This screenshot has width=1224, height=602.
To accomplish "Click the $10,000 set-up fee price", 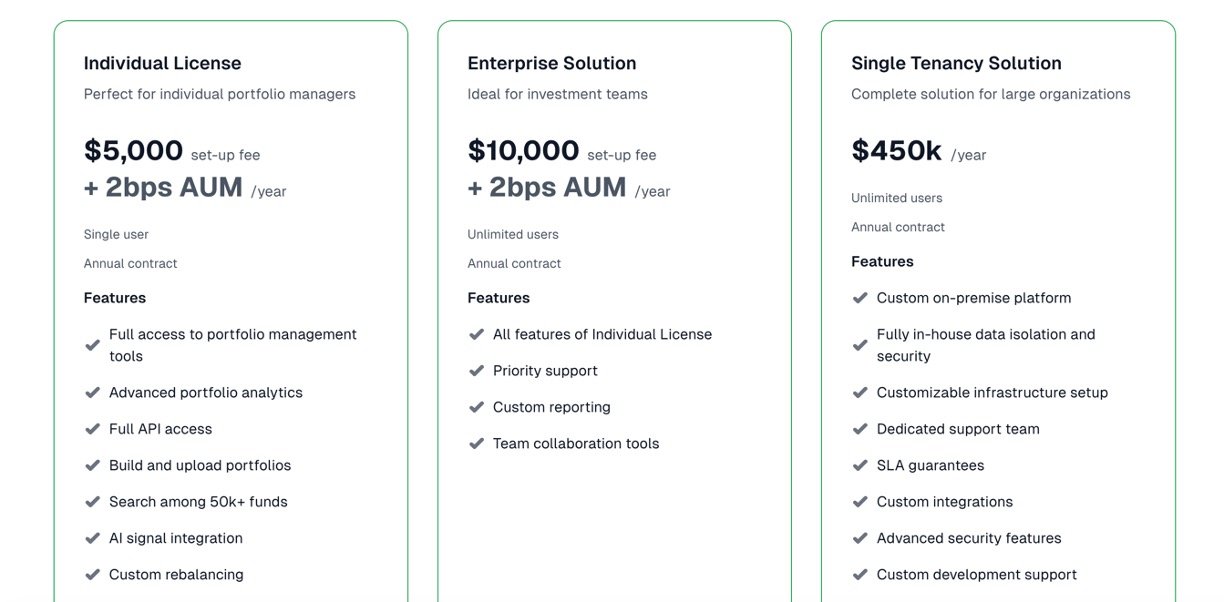I will tap(523, 150).
